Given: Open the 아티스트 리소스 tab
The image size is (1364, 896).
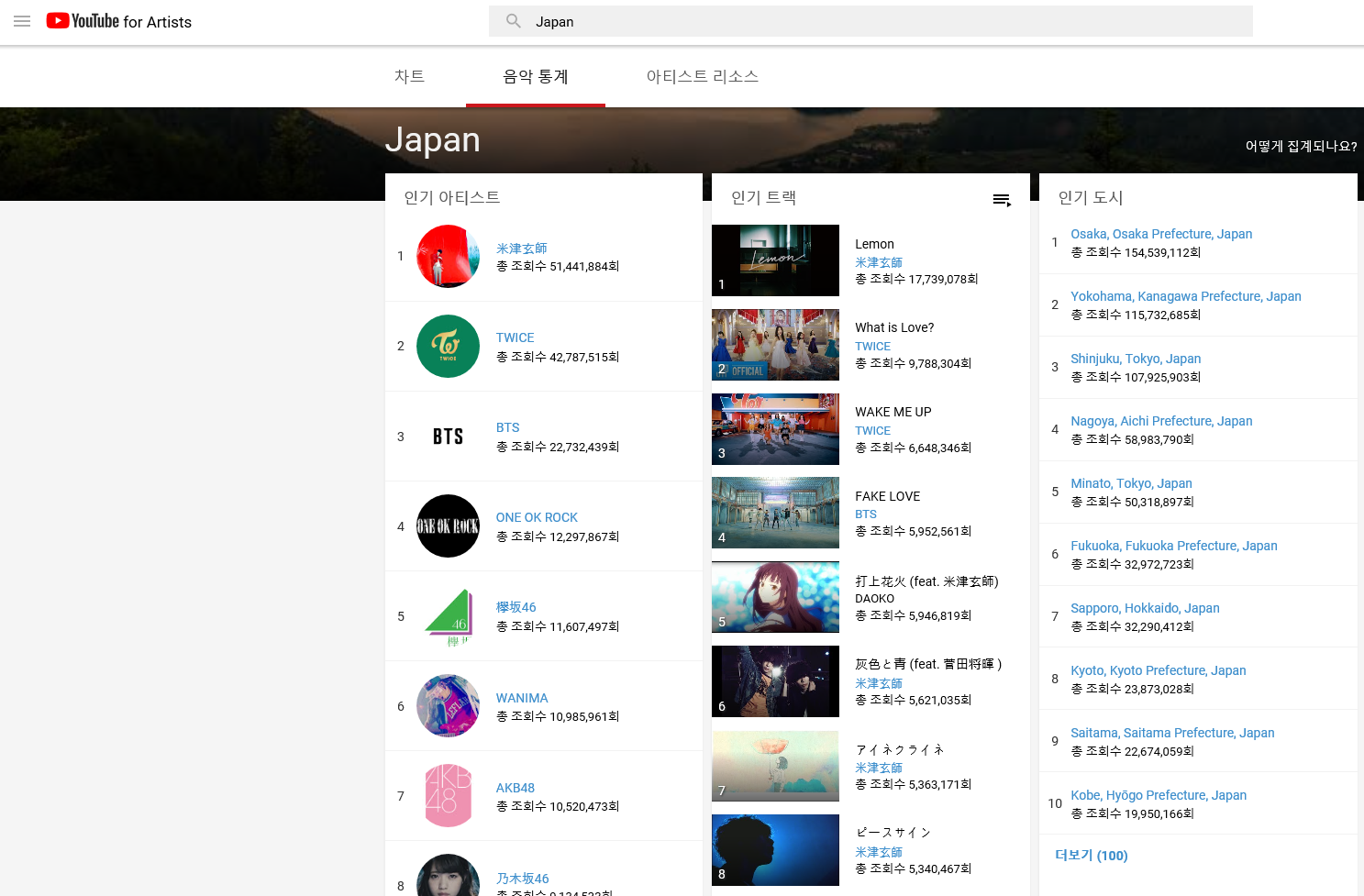Looking at the screenshot, I should (x=702, y=77).
